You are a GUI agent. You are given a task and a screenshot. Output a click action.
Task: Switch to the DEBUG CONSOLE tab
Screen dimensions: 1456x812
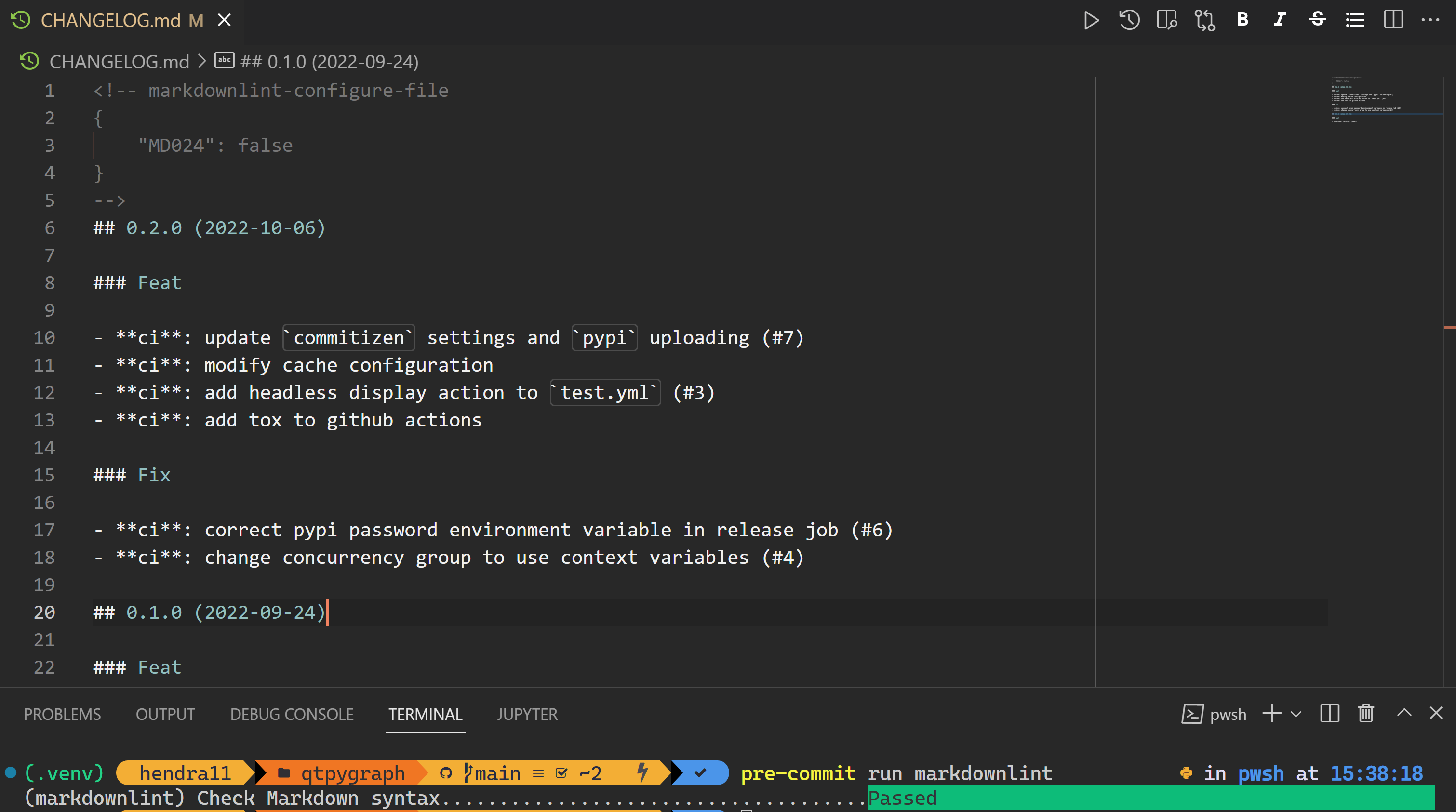click(x=292, y=714)
